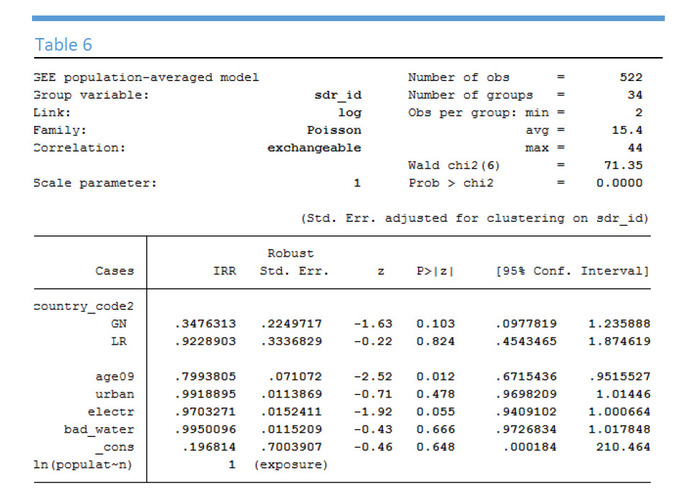Image resolution: width=695 pixels, height=494 pixels.
Task: Click urban std. err. .0113869
Action: (x=291, y=394)
